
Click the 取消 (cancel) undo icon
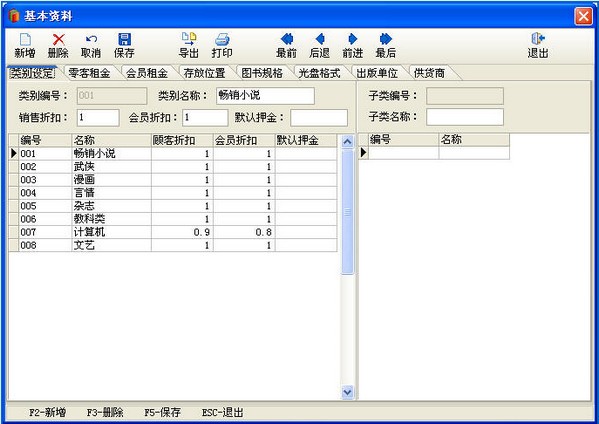[91, 39]
